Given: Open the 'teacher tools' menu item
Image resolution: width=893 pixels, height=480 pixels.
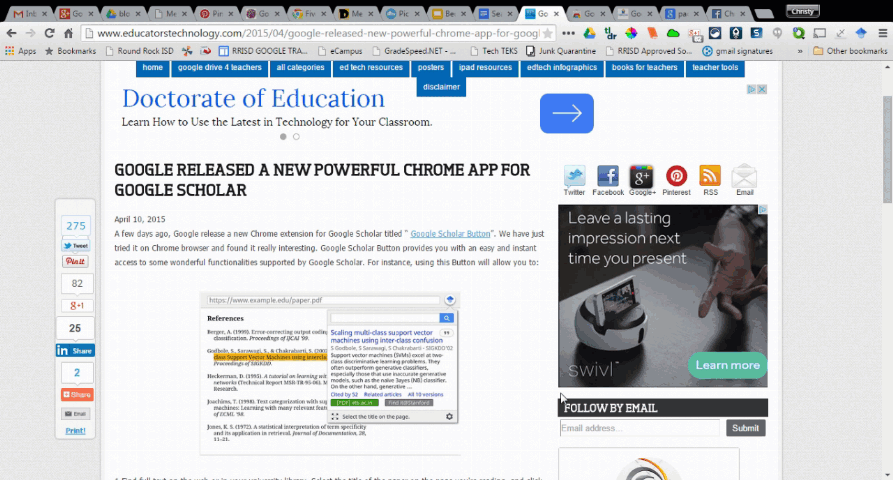Looking at the screenshot, I should [715, 68].
